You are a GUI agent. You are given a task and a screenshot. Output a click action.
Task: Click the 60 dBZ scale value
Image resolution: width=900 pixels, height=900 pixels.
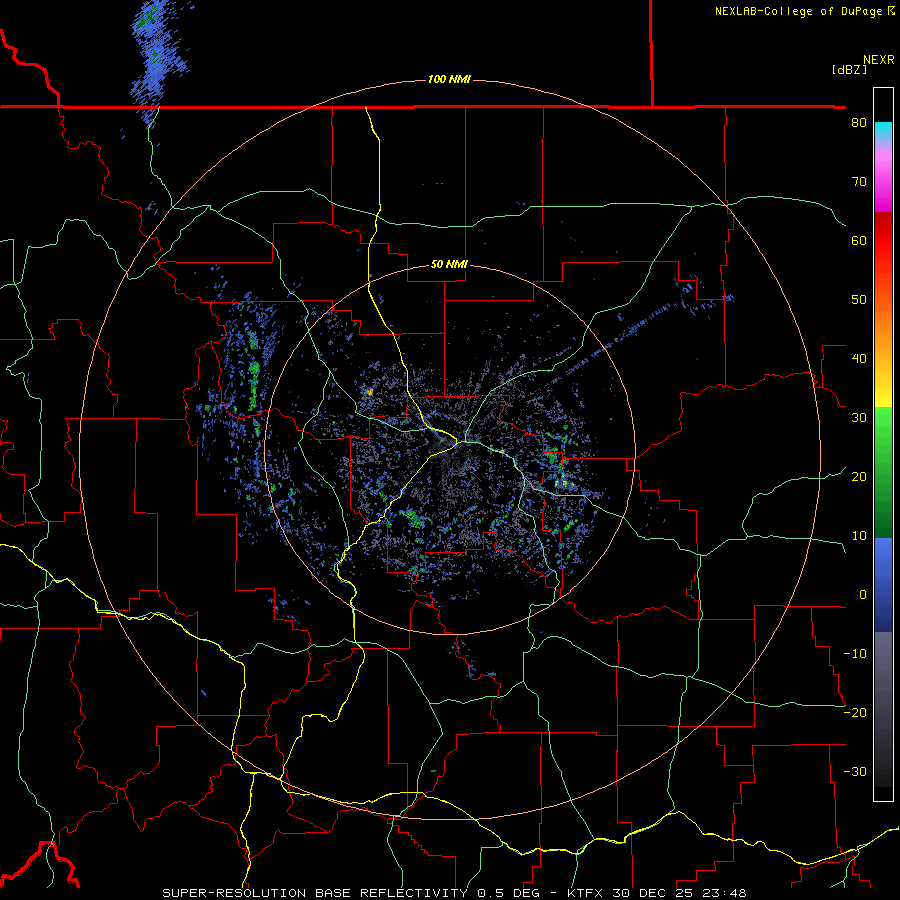point(859,240)
